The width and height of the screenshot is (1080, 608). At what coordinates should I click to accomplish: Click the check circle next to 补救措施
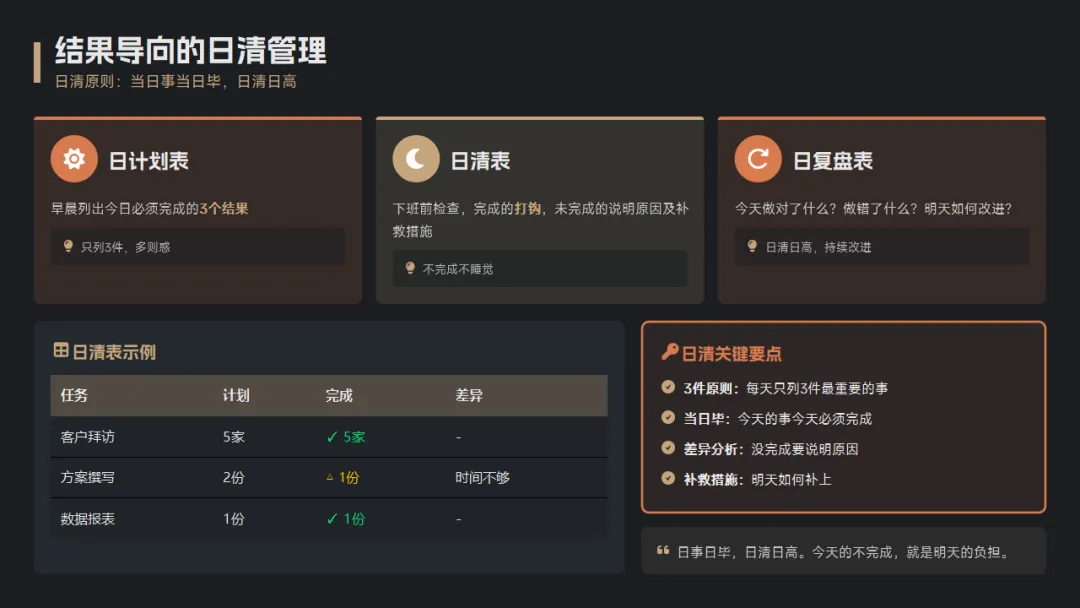point(668,478)
